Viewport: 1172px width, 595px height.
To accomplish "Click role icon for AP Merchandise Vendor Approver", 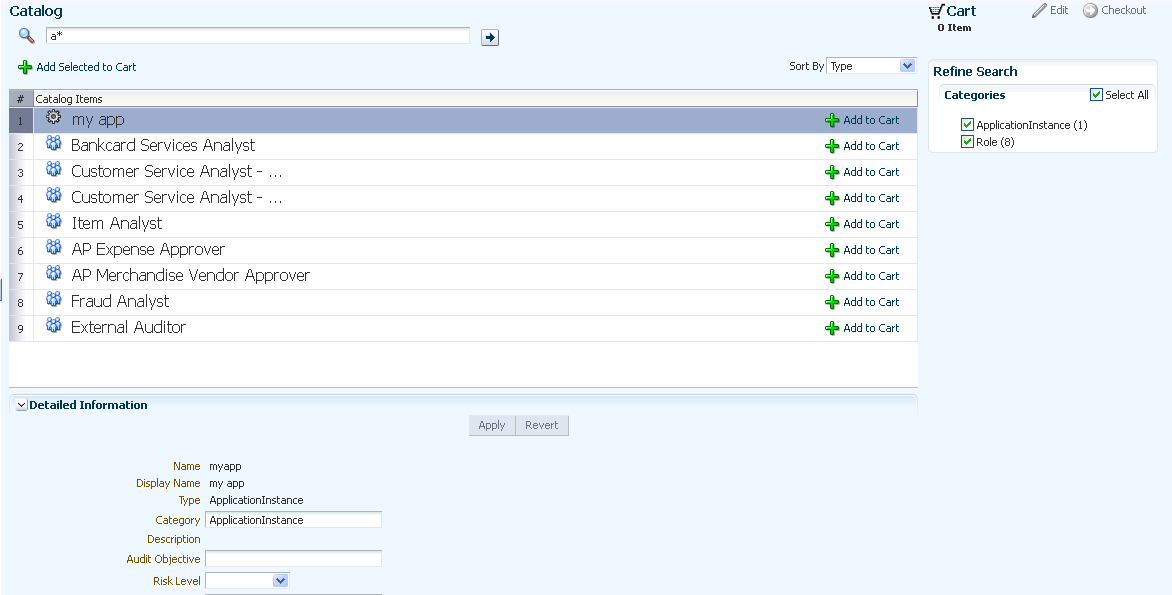I will coord(53,273).
